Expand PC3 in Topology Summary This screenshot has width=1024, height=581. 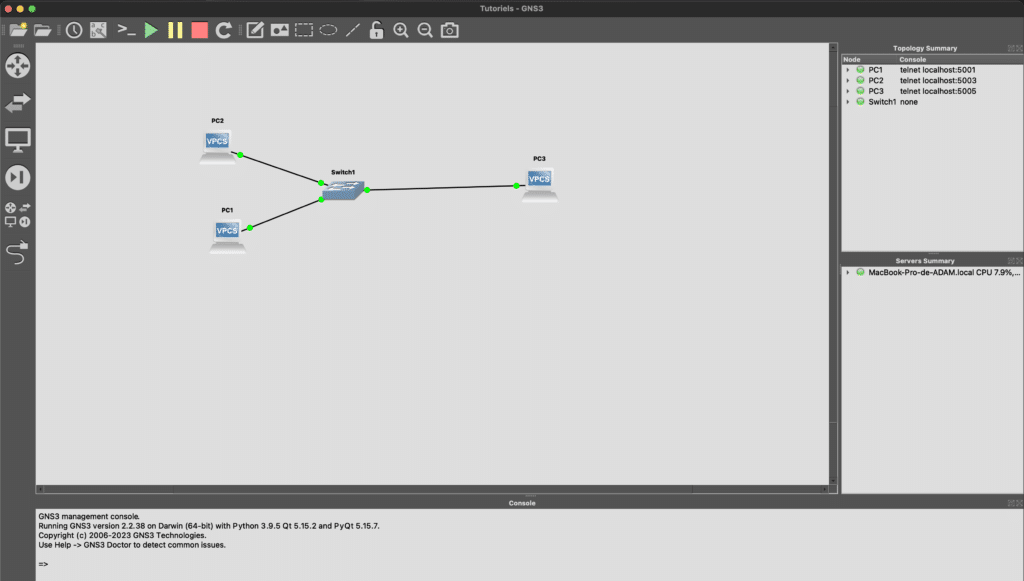(848, 91)
